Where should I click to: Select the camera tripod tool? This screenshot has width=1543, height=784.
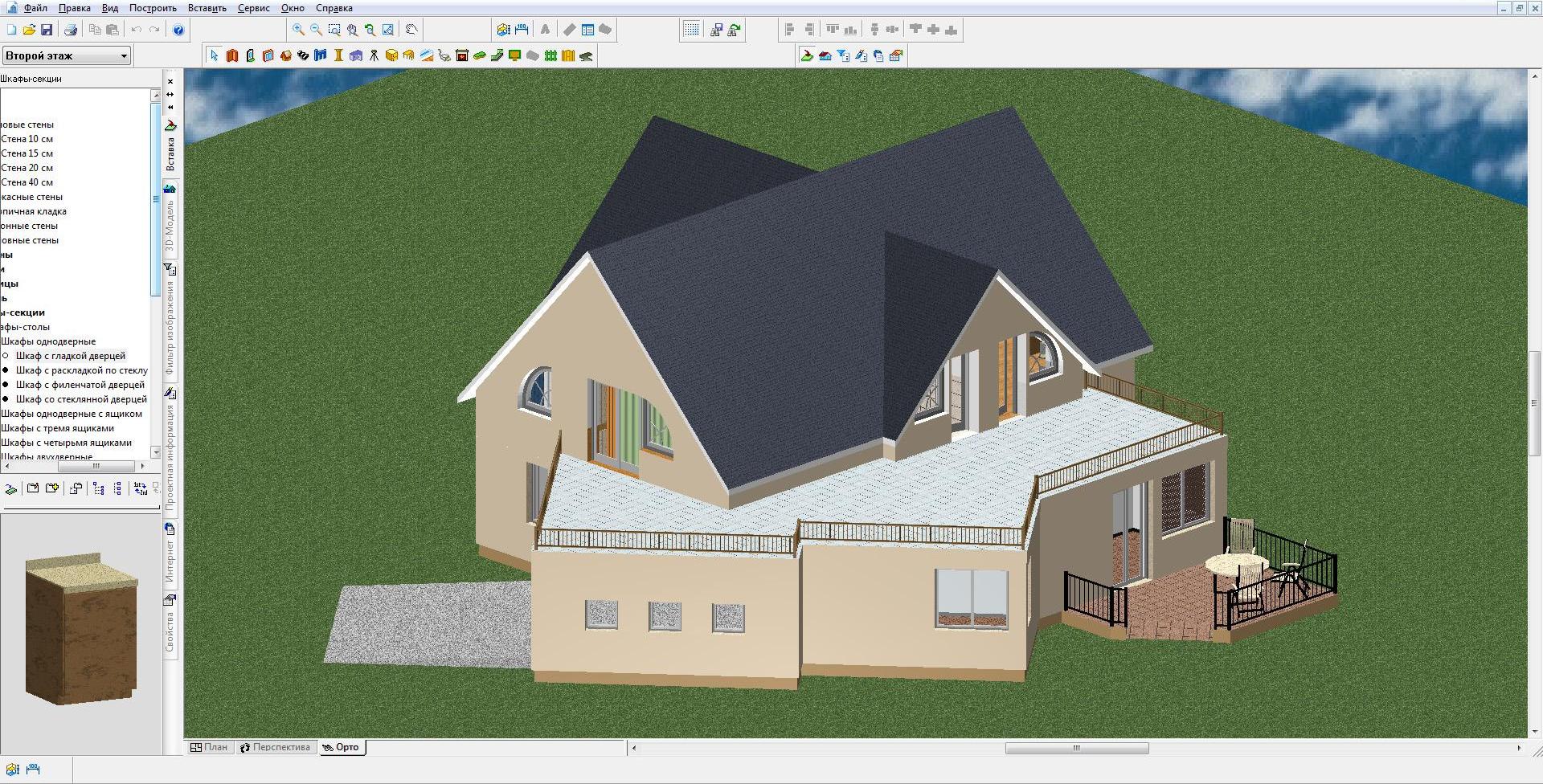click(374, 55)
